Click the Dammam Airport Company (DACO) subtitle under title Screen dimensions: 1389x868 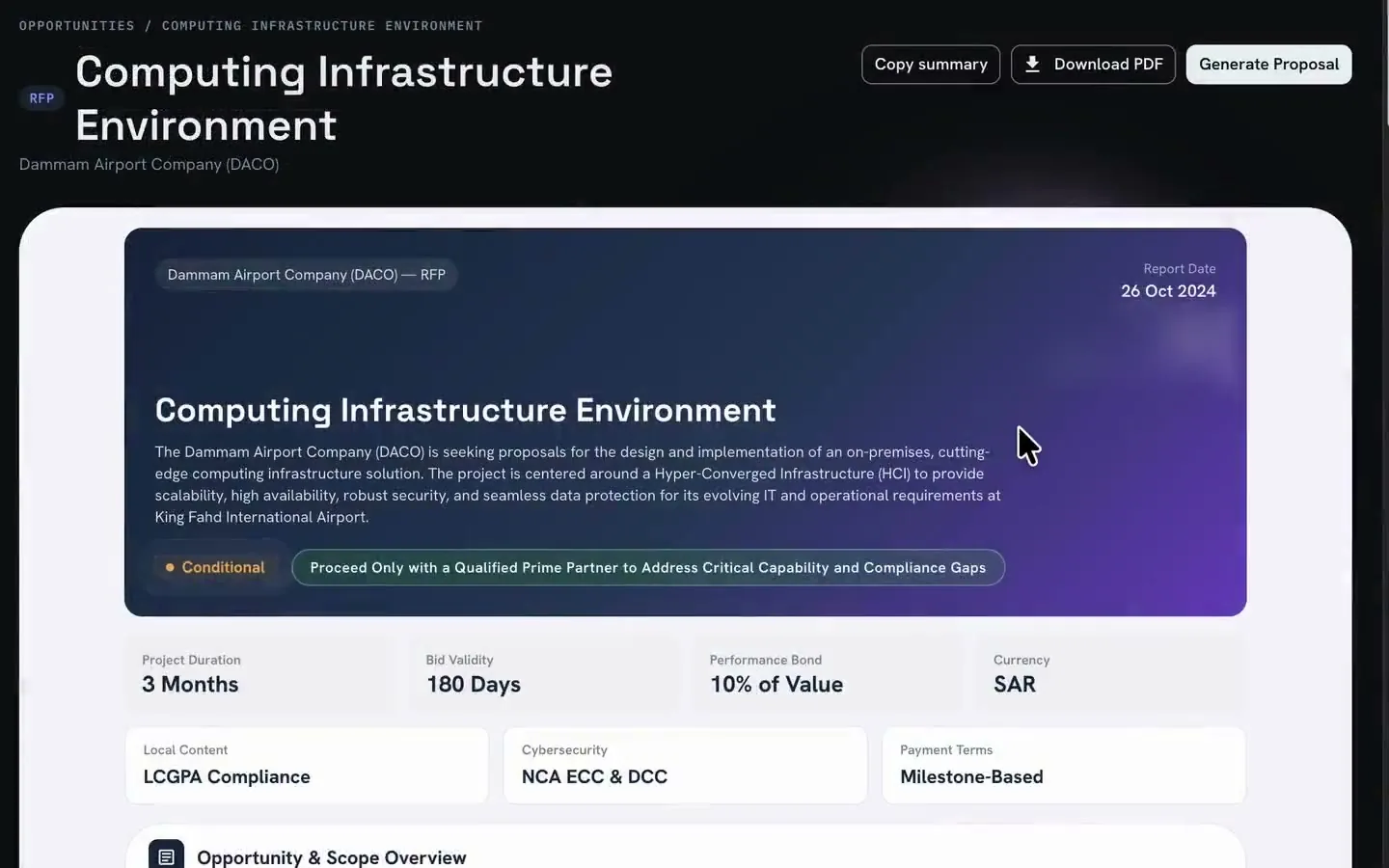pyautogui.click(x=150, y=165)
